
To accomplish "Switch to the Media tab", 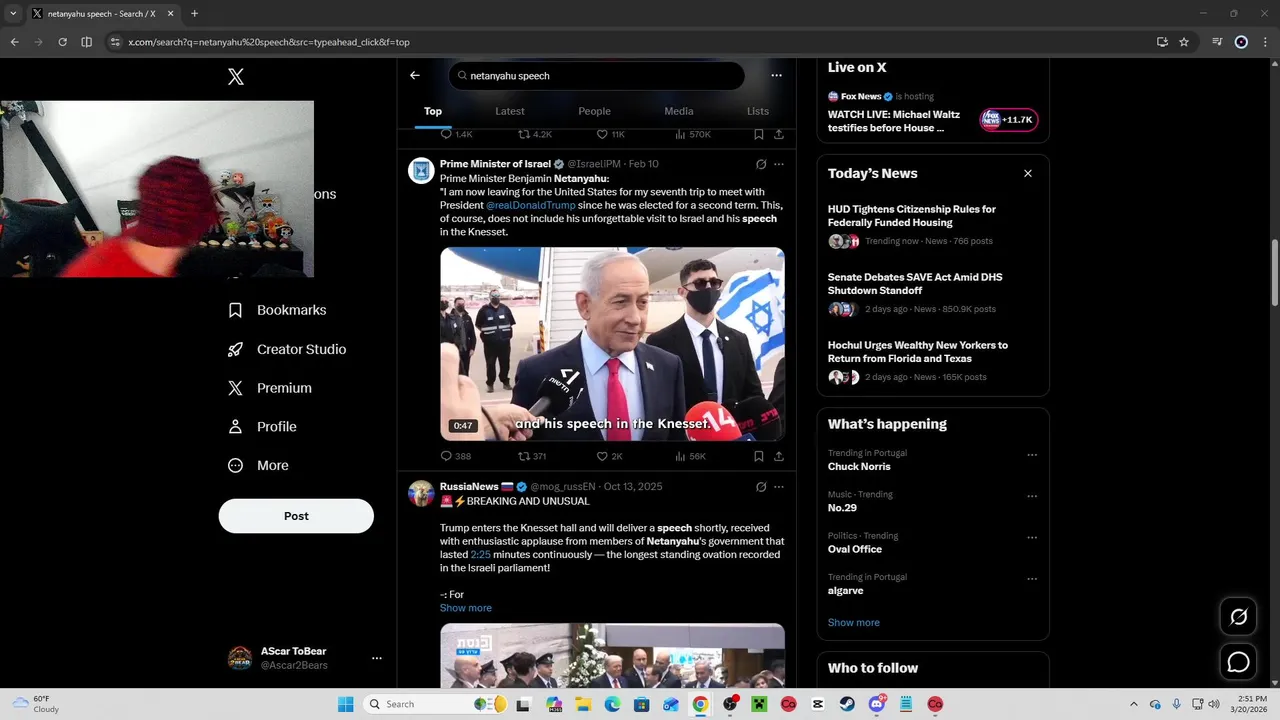I will point(679,111).
